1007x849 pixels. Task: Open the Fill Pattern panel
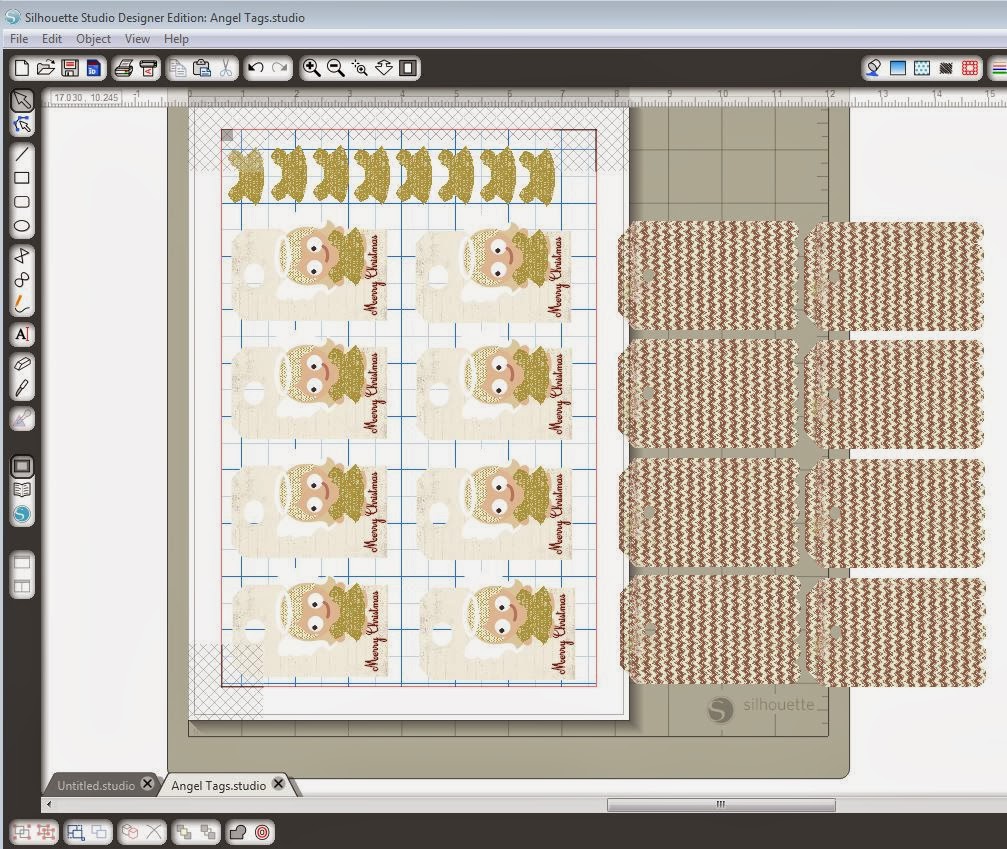click(x=922, y=68)
